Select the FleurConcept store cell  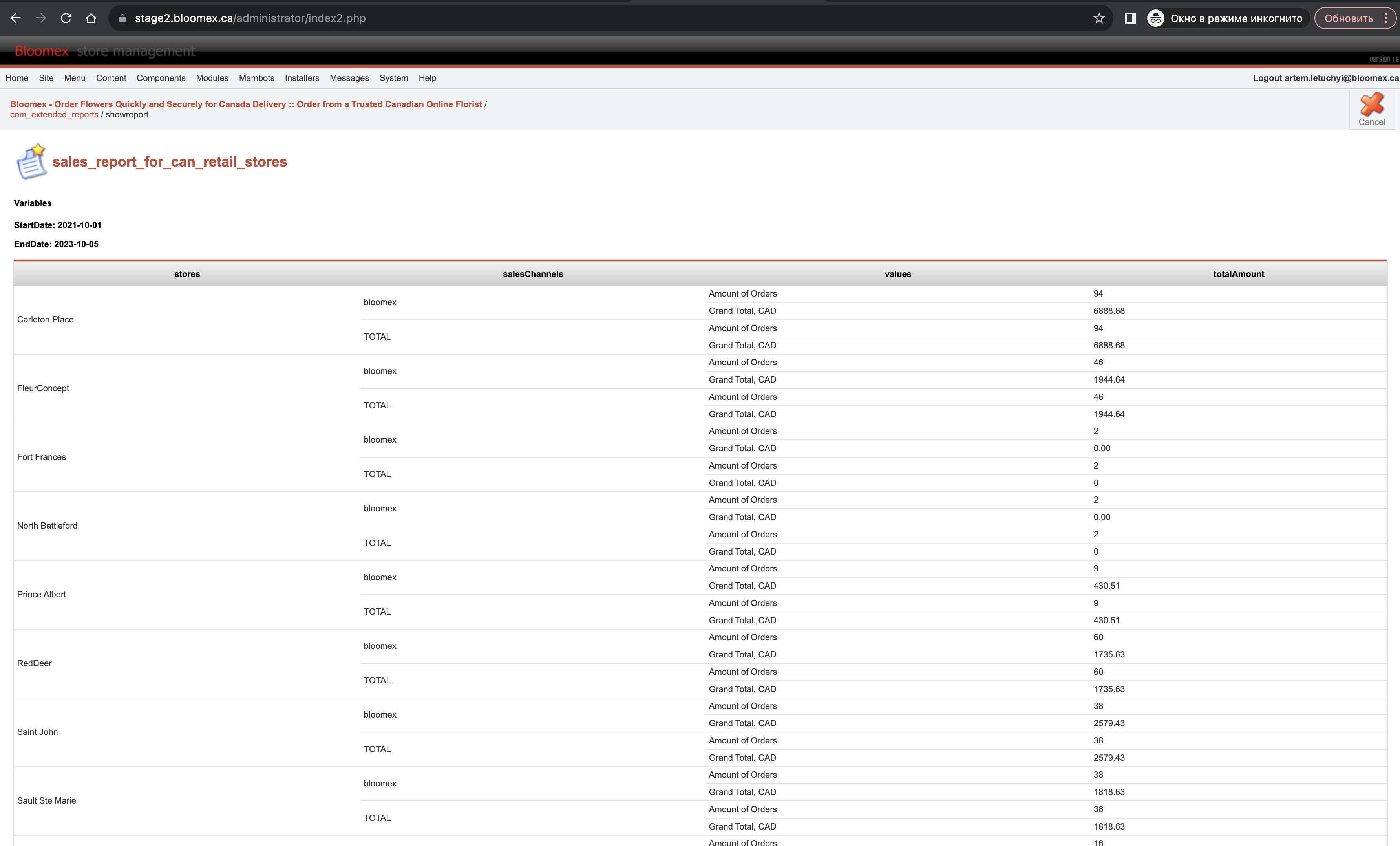pos(187,388)
